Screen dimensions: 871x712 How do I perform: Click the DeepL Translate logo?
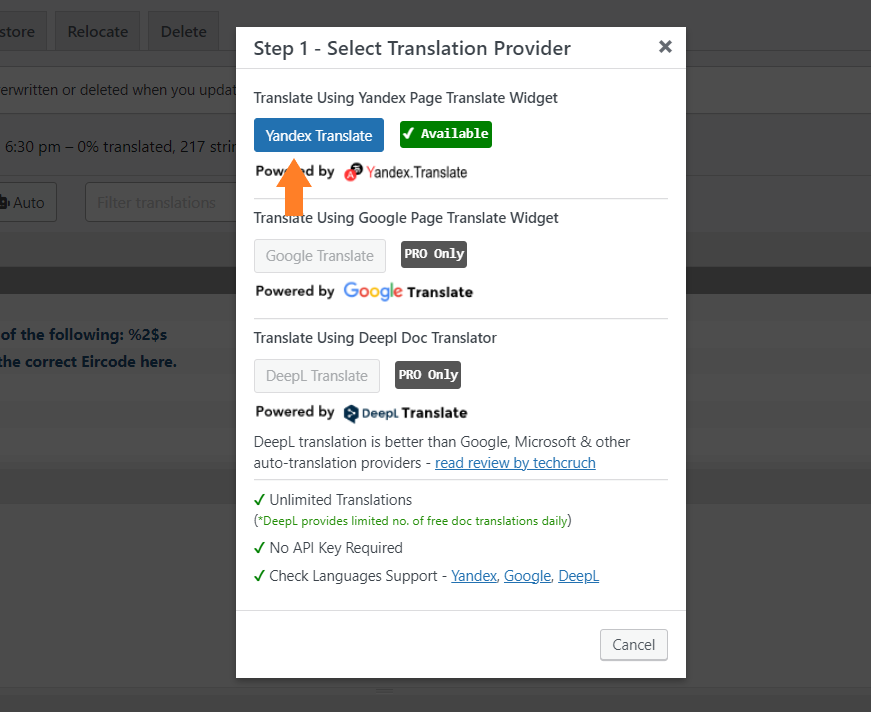pyautogui.click(x=406, y=413)
